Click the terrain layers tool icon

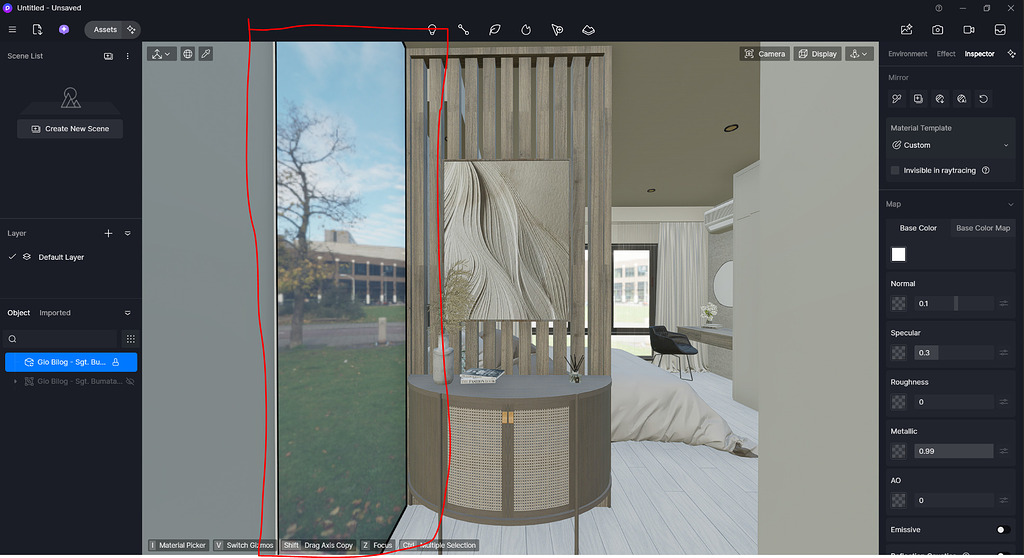588,29
